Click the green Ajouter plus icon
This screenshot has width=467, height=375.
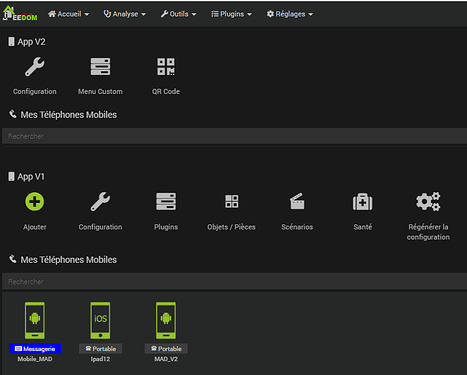click(x=35, y=202)
